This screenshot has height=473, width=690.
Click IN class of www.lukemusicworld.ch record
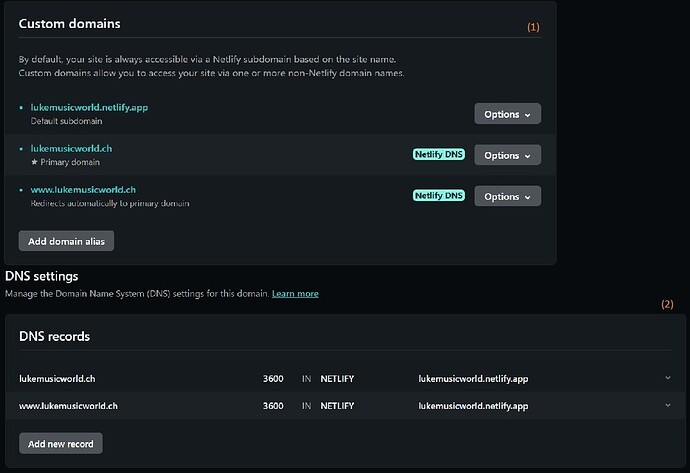click(306, 406)
